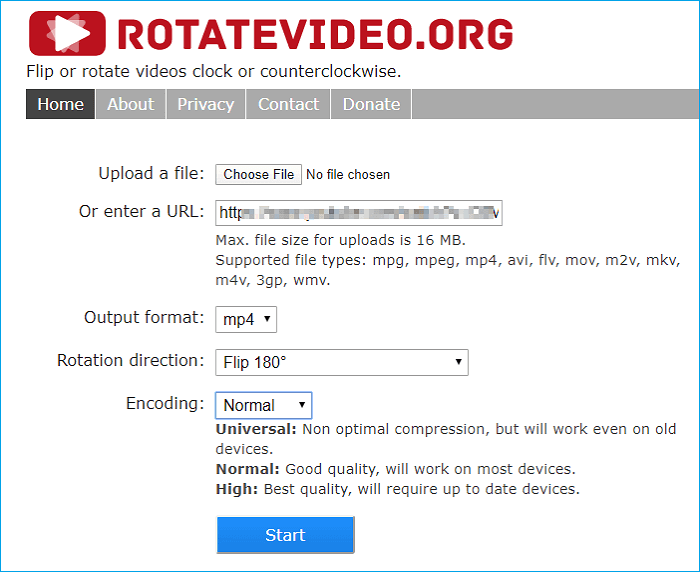
Task: Click the 'Supported file types' line
Action: [448, 270]
